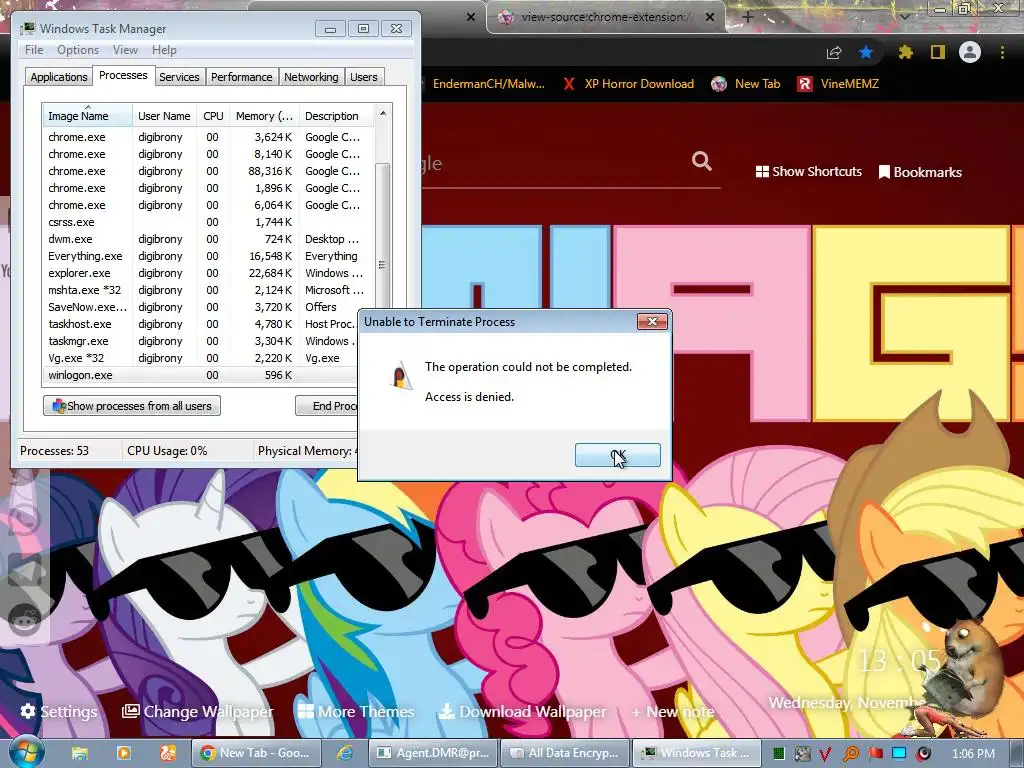Viewport: 1024px width, 768px height.
Task: Switch to the Users tab
Action: (x=363, y=76)
